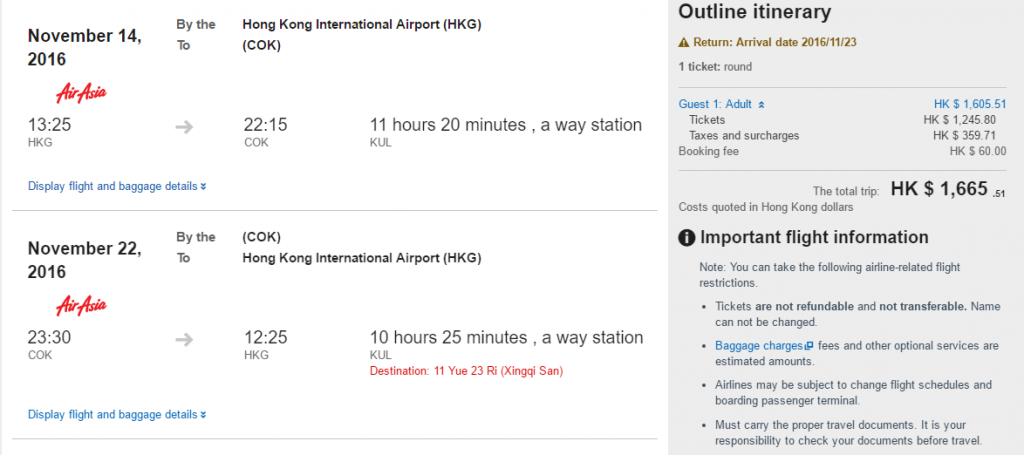1024x455 pixels.
Task: Click the arrow icon between 13:25 and 22:15
Action: (x=185, y=127)
